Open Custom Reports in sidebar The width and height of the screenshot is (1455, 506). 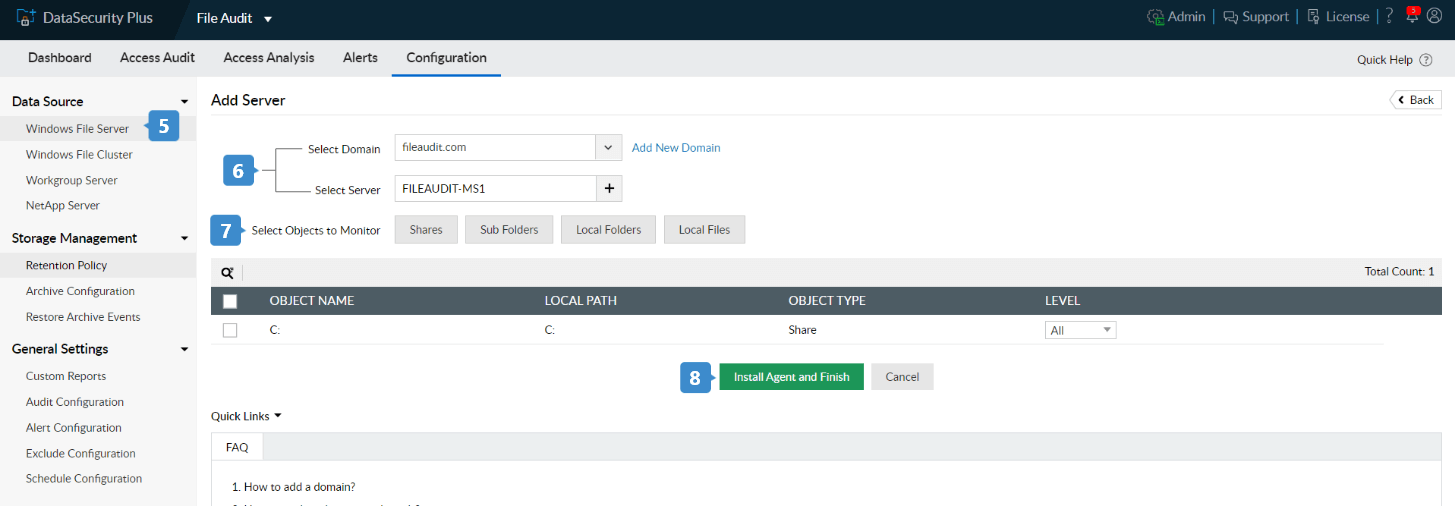point(66,377)
